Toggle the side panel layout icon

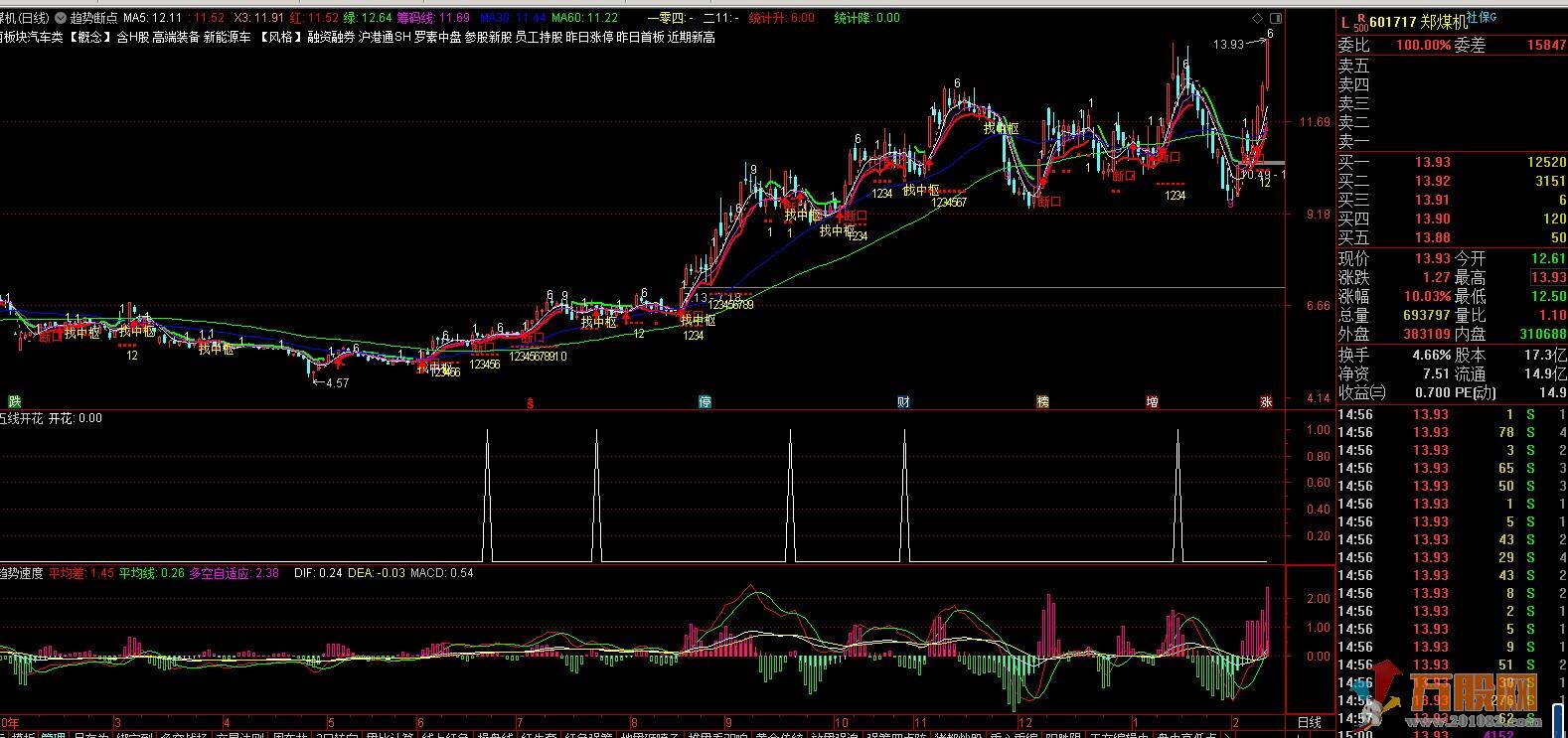[x=1275, y=18]
